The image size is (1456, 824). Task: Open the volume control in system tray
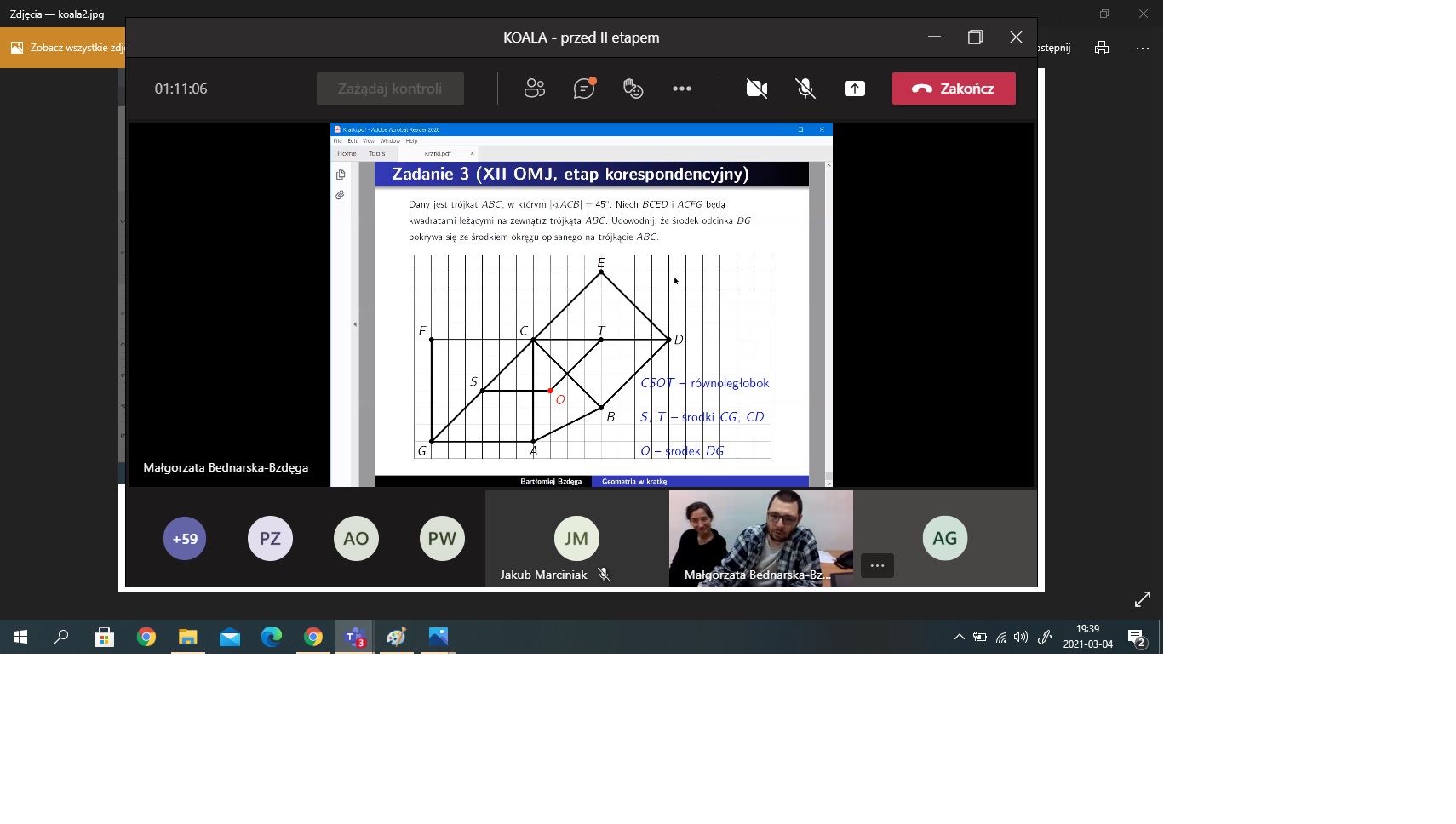(x=1021, y=637)
